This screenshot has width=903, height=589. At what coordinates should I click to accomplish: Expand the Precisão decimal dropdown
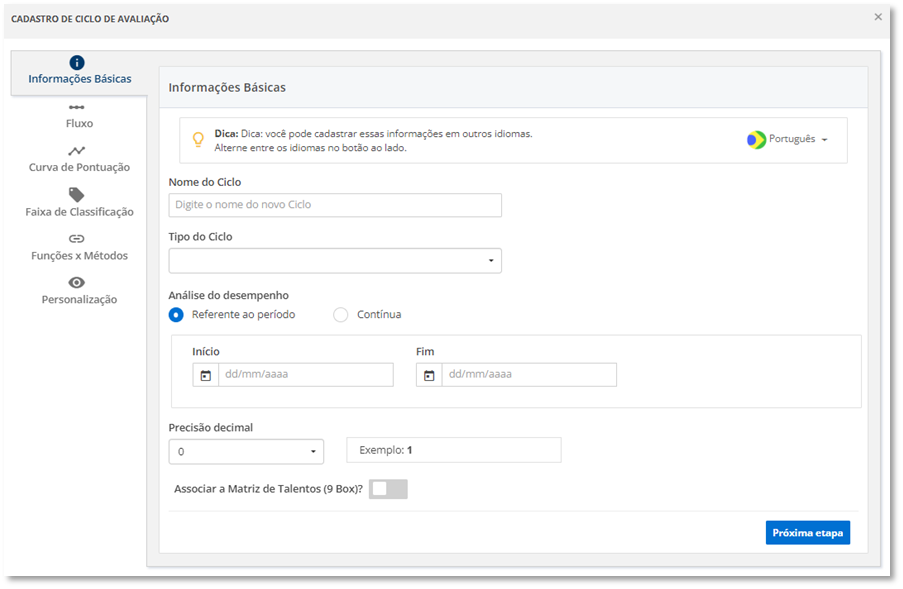point(246,452)
